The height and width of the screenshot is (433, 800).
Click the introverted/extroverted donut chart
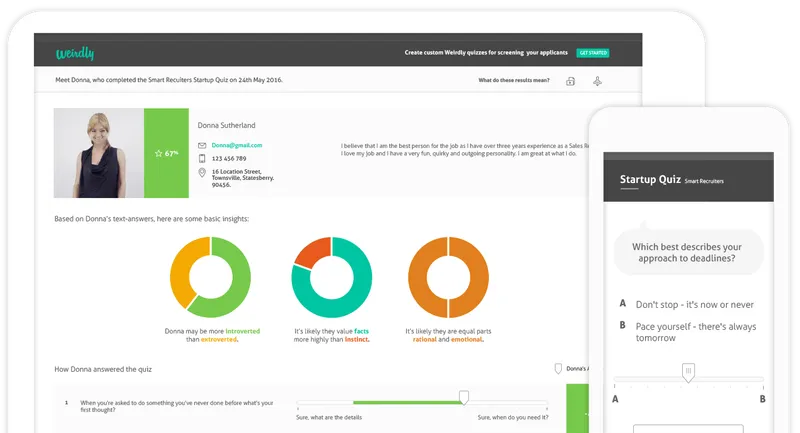(210, 277)
